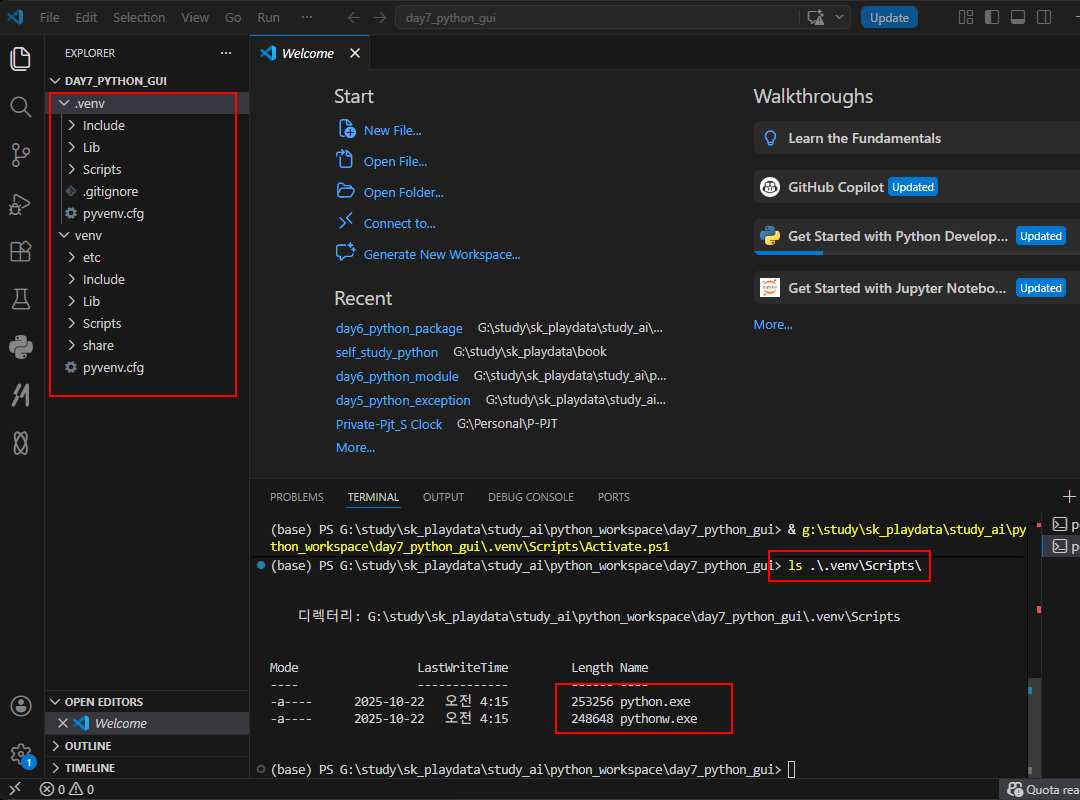Click the Update button
This screenshot has height=800, width=1080.
click(889, 17)
